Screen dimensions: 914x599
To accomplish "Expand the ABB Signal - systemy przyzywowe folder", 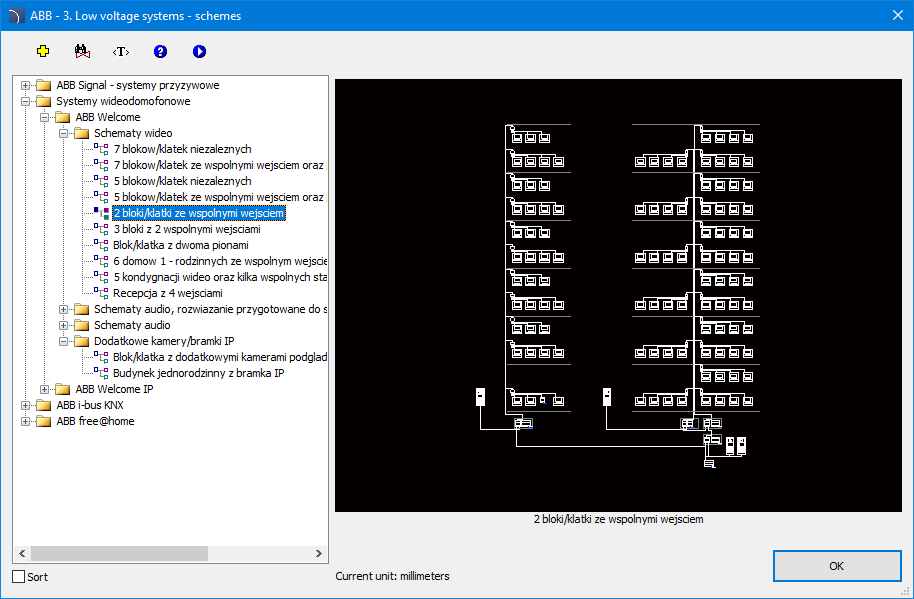I will coord(26,85).
